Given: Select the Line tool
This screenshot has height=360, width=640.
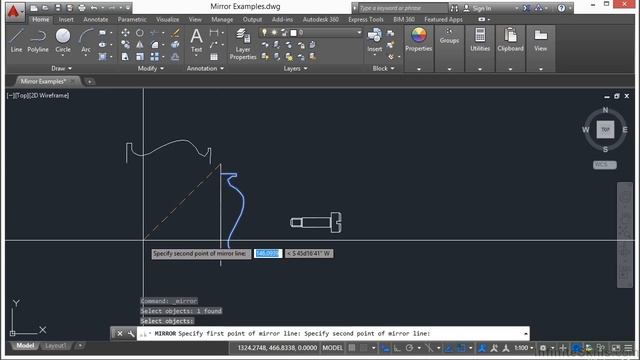Looking at the screenshot, I should click(16, 40).
